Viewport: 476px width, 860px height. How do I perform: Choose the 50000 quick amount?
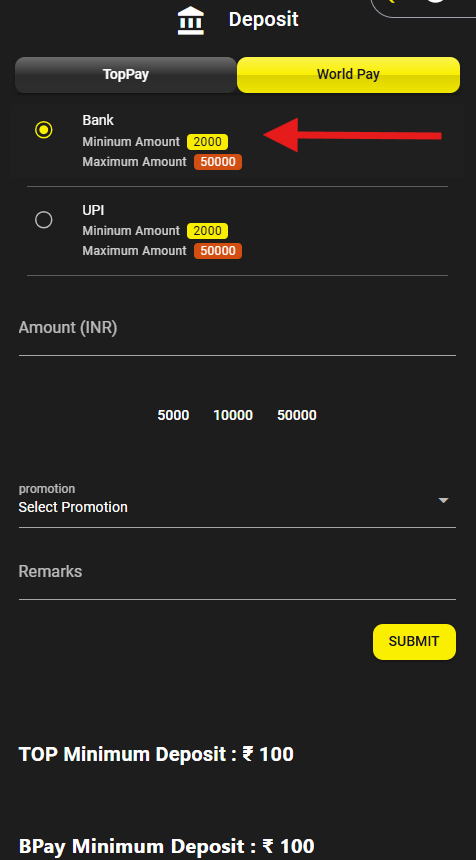297,415
